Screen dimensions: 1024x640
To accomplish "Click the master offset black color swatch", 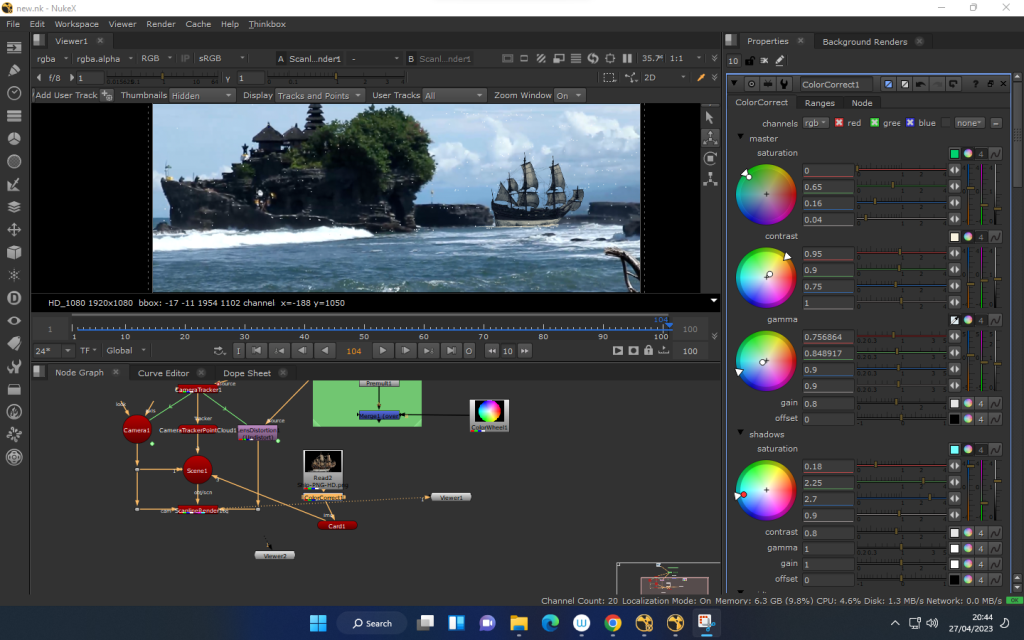I will coord(954,419).
